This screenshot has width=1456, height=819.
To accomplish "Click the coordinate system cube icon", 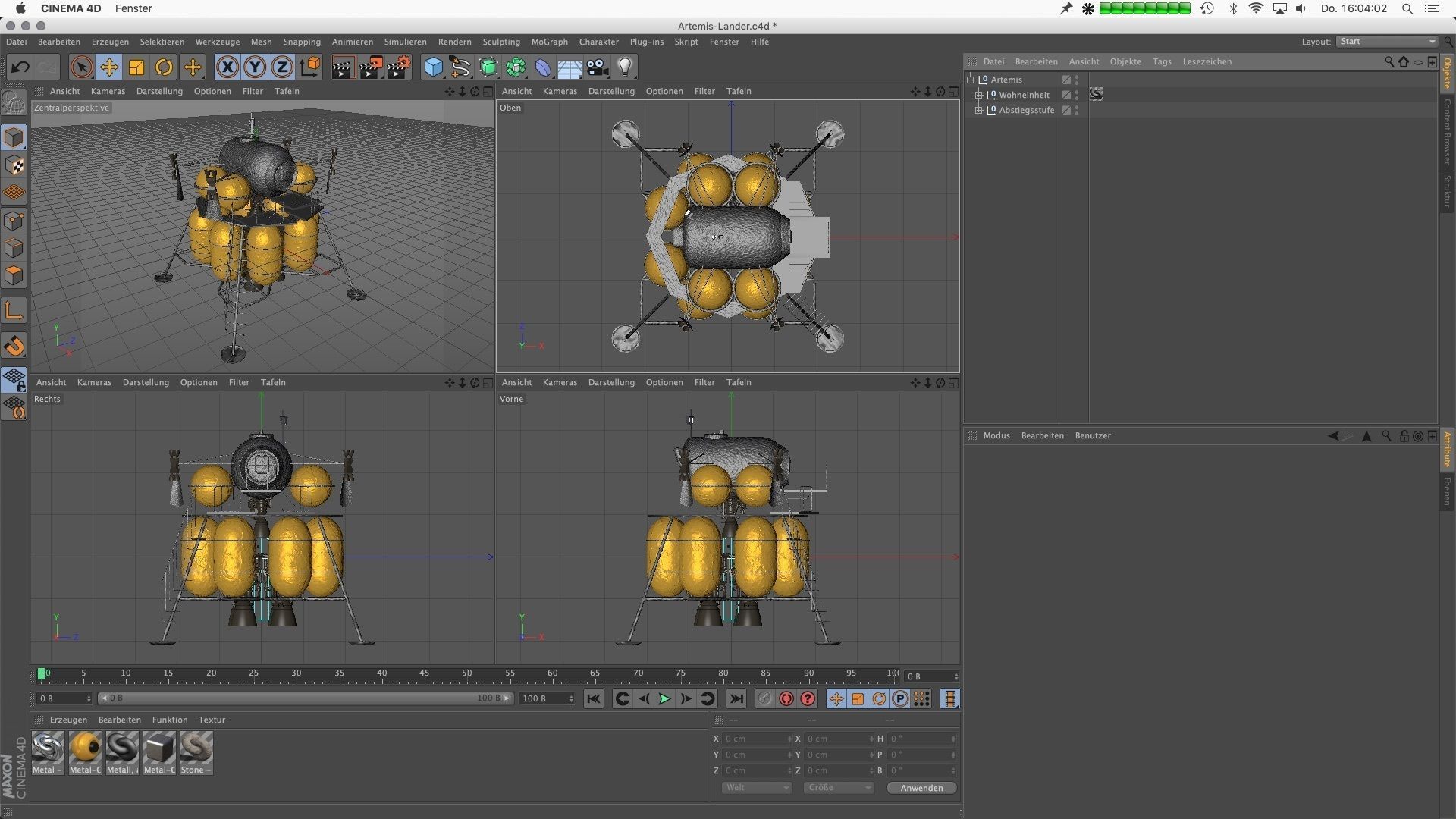I will coord(310,67).
